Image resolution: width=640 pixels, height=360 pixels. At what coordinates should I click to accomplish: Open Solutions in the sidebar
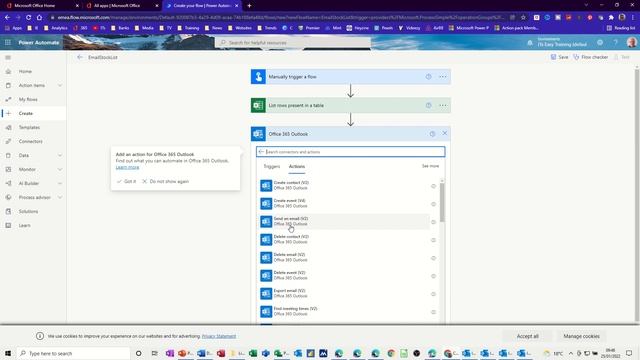[28, 211]
